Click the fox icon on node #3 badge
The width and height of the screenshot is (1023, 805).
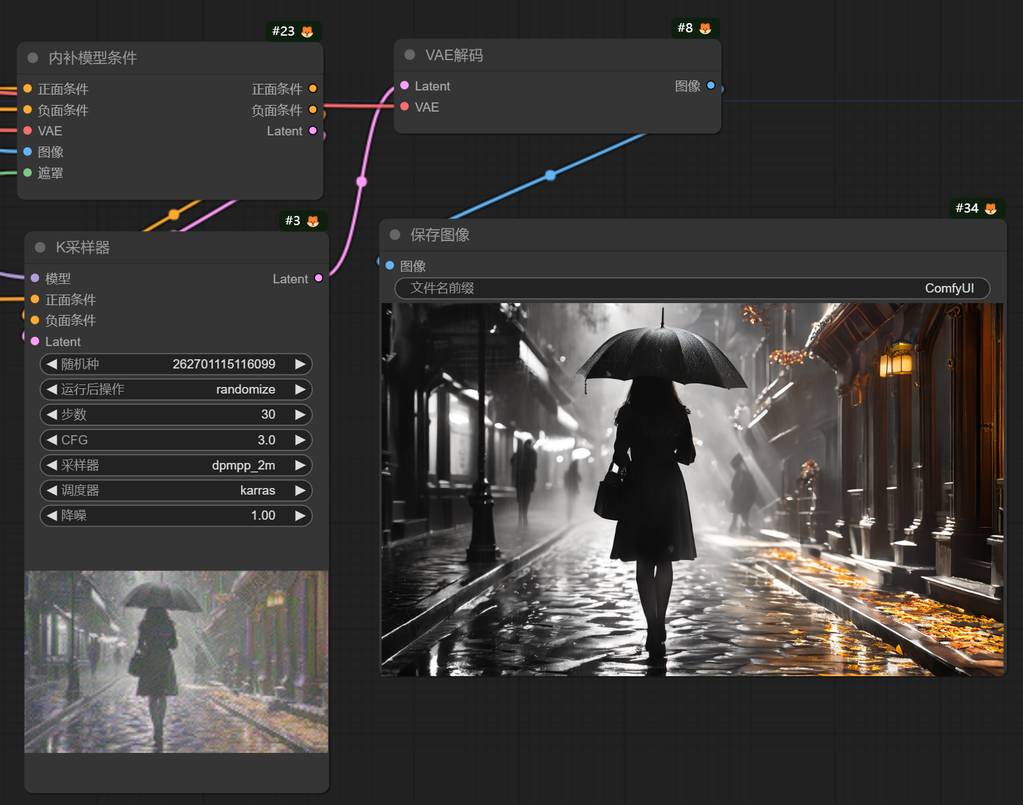click(312, 221)
